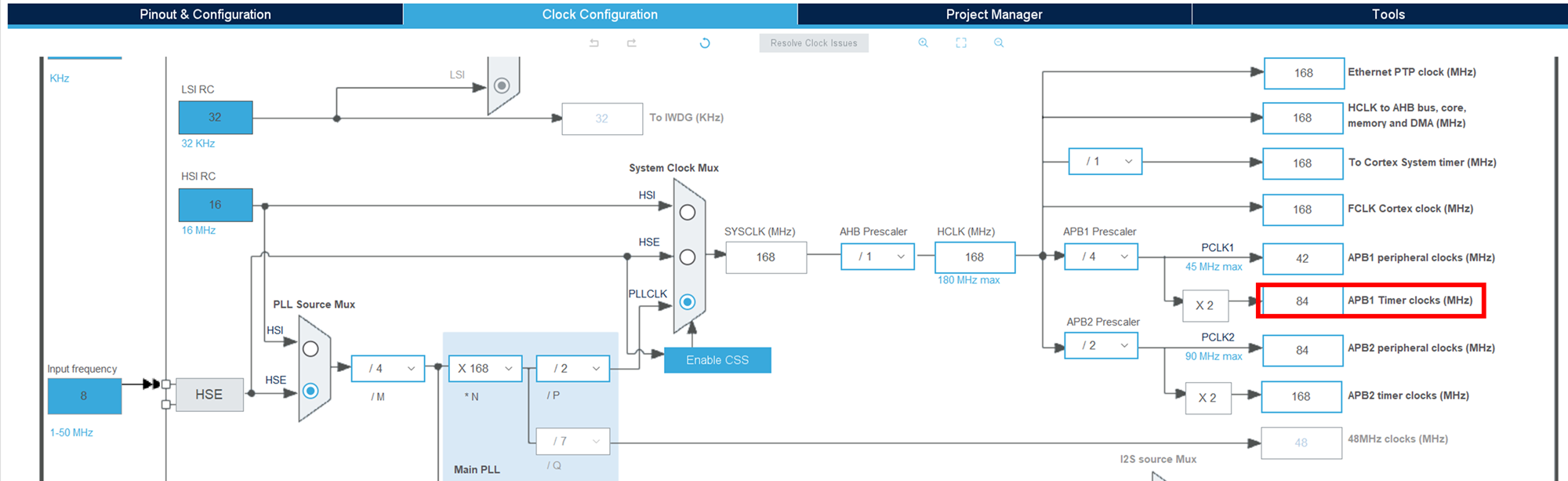Select the LSI mux radio button
This screenshot has width=1568, height=481.
tap(502, 86)
